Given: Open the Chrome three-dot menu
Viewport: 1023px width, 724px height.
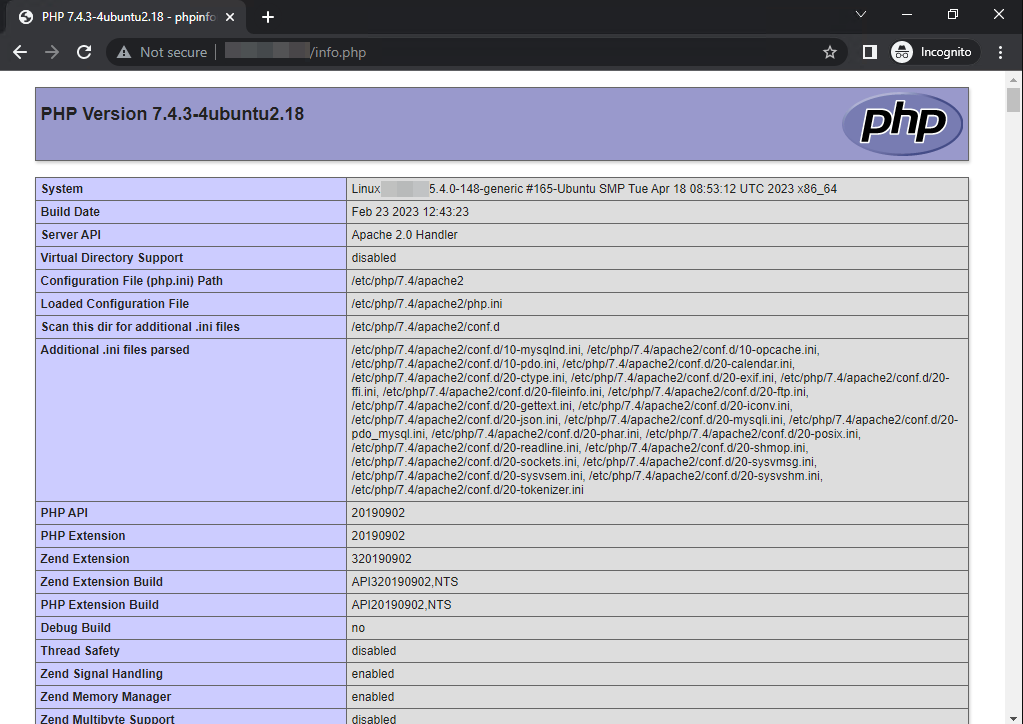Looking at the screenshot, I should [1001, 52].
